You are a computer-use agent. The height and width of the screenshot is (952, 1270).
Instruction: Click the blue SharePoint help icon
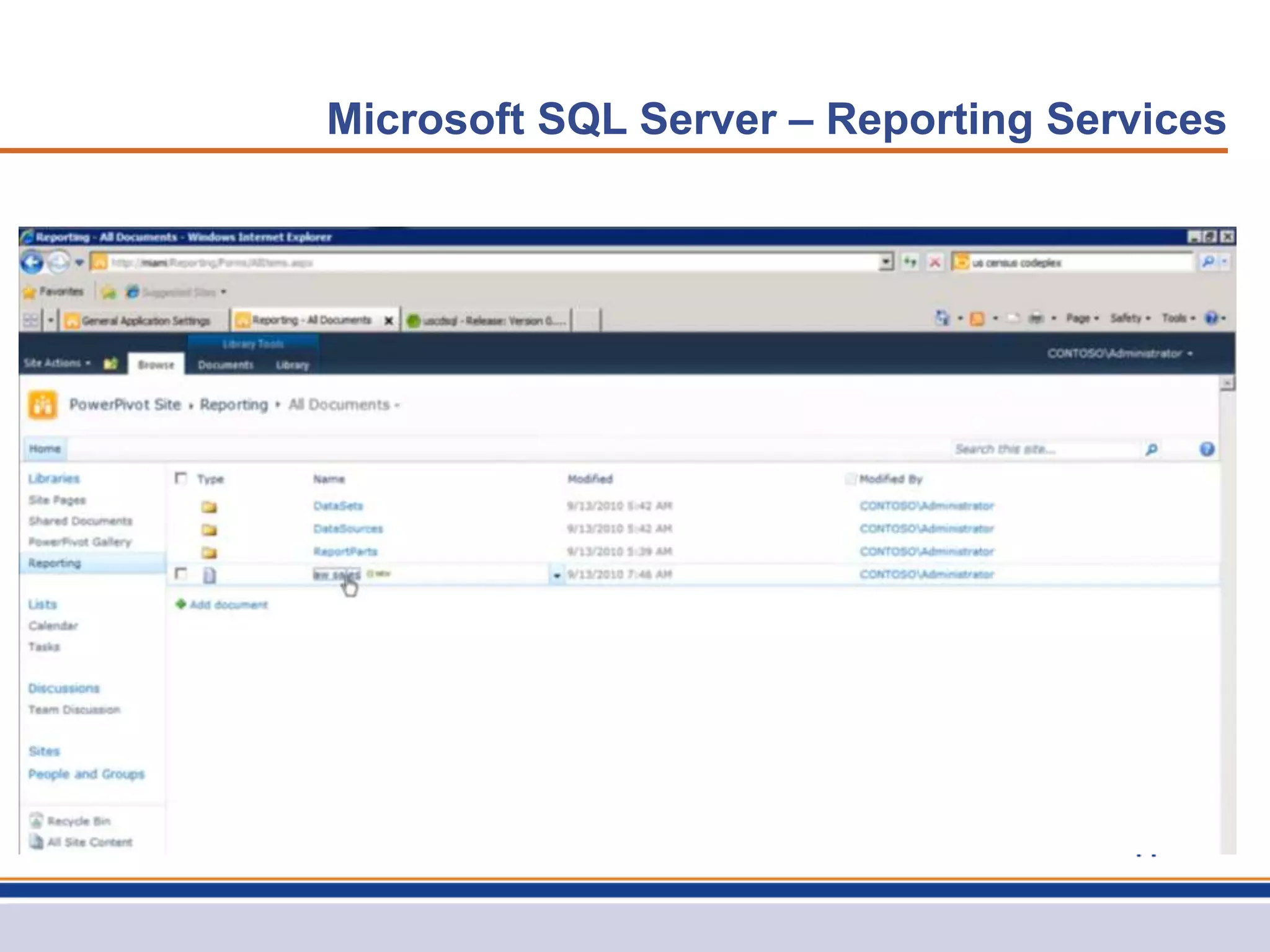tap(1207, 449)
